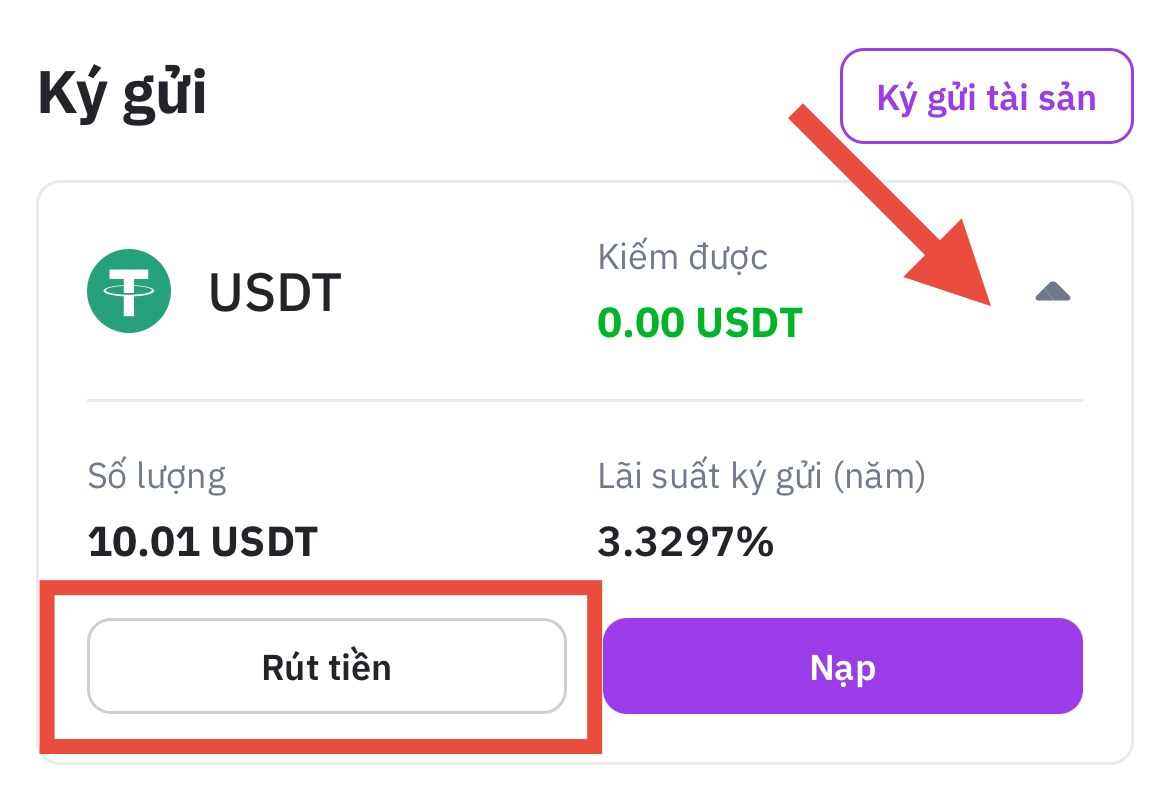The width and height of the screenshot is (1170, 805).
Task: Click the 'Số lượng' label
Action: (x=157, y=476)
